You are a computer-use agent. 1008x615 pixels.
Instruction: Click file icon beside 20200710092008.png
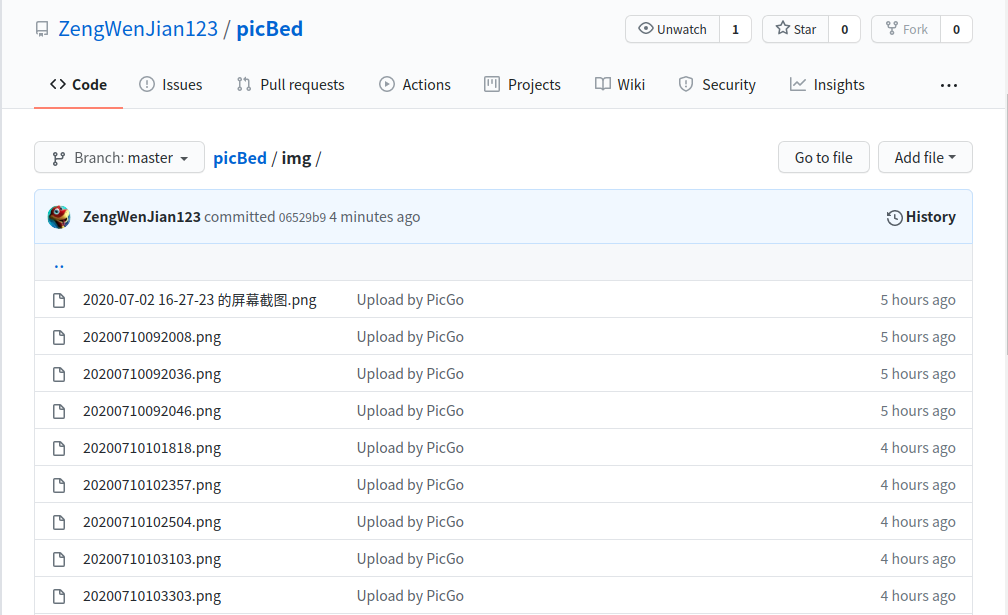59,337
